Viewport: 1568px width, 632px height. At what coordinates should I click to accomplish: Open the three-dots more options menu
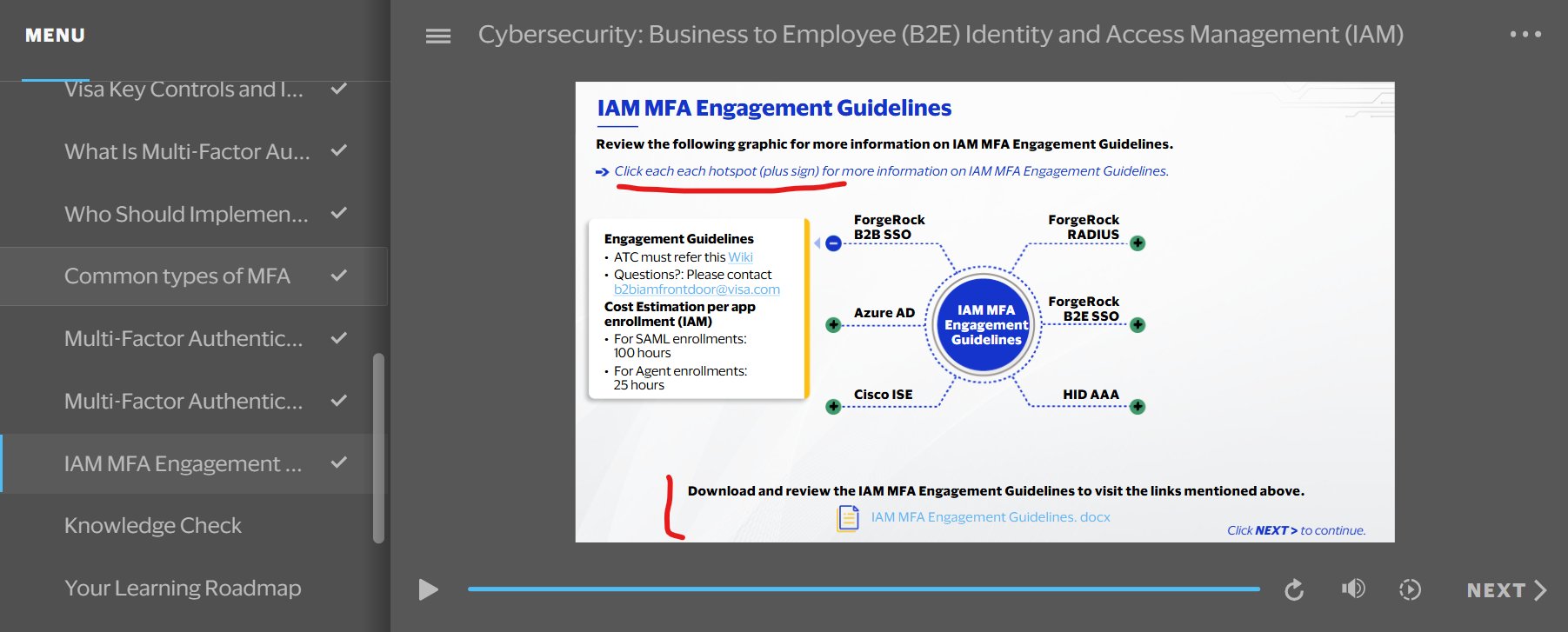tap(1525, 35)
